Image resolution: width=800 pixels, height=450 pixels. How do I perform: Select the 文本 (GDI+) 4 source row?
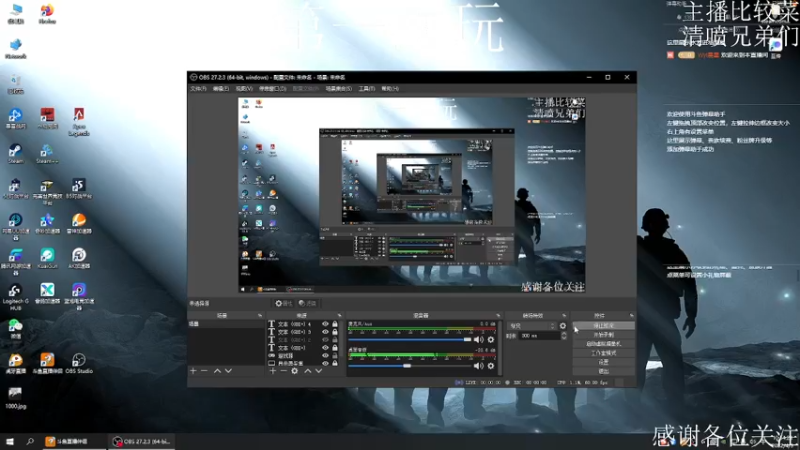(x=303, y=324)
